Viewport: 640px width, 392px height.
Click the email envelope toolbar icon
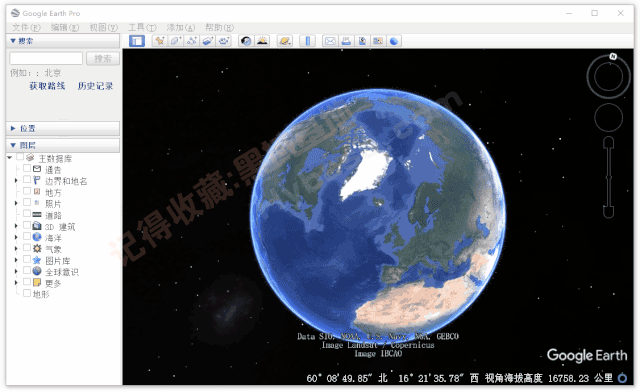click(330, 41)
